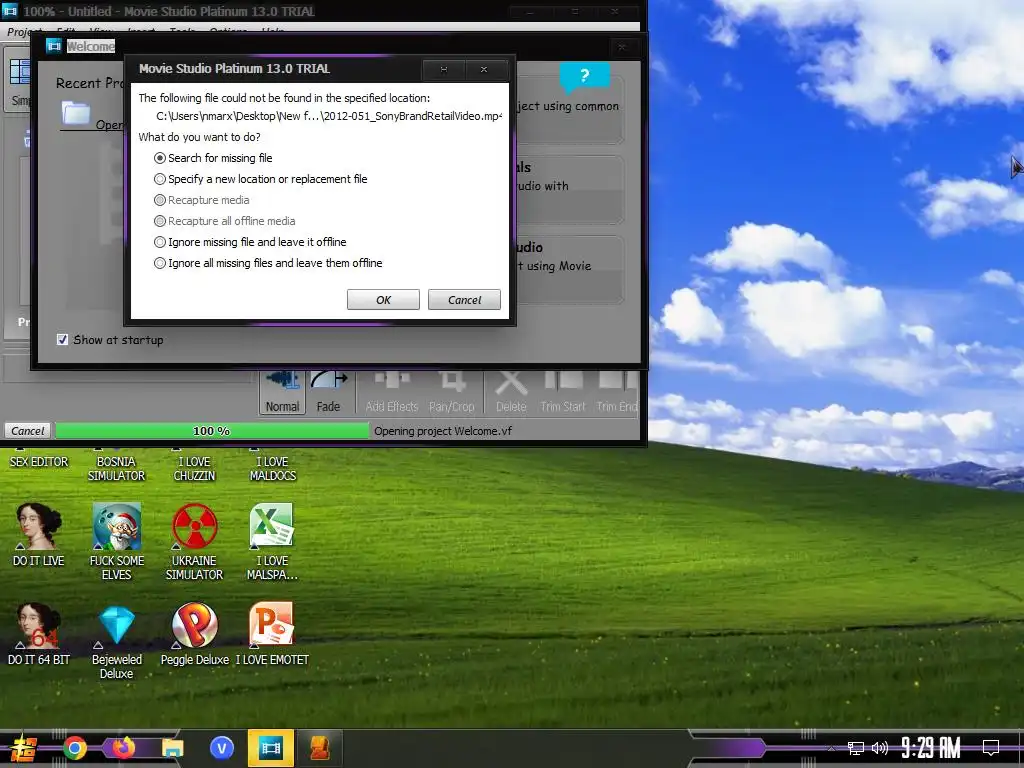The height and width of the screenshot is (768, 1024).
Task: Click the orange app icon in taskbar
Action: click(x=320, y=748)
